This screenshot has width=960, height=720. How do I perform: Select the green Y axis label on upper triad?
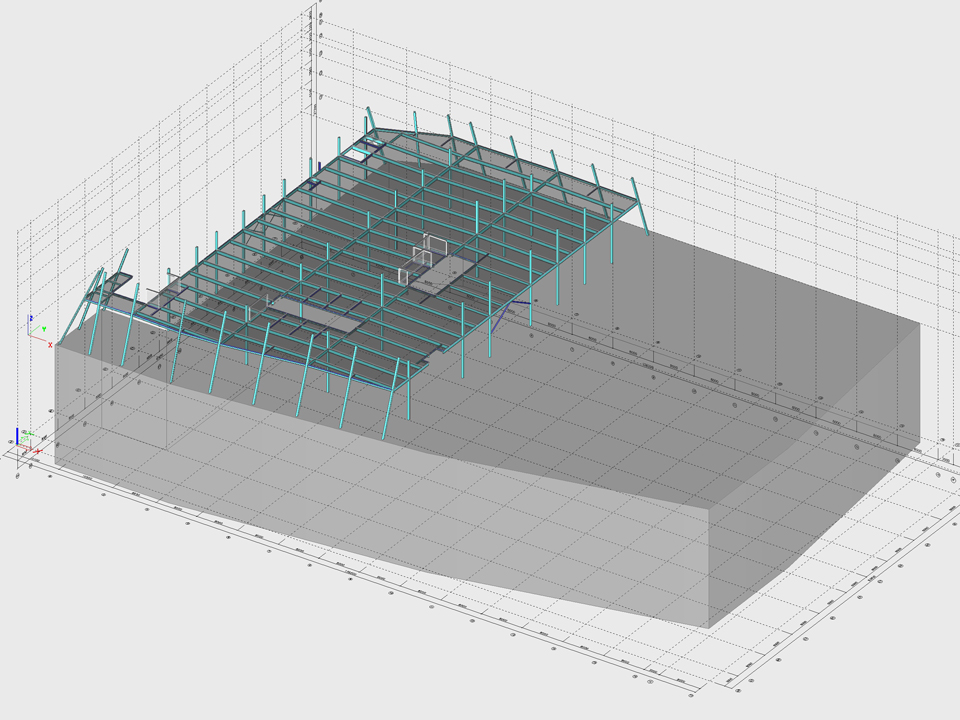(x=43, y=328)
